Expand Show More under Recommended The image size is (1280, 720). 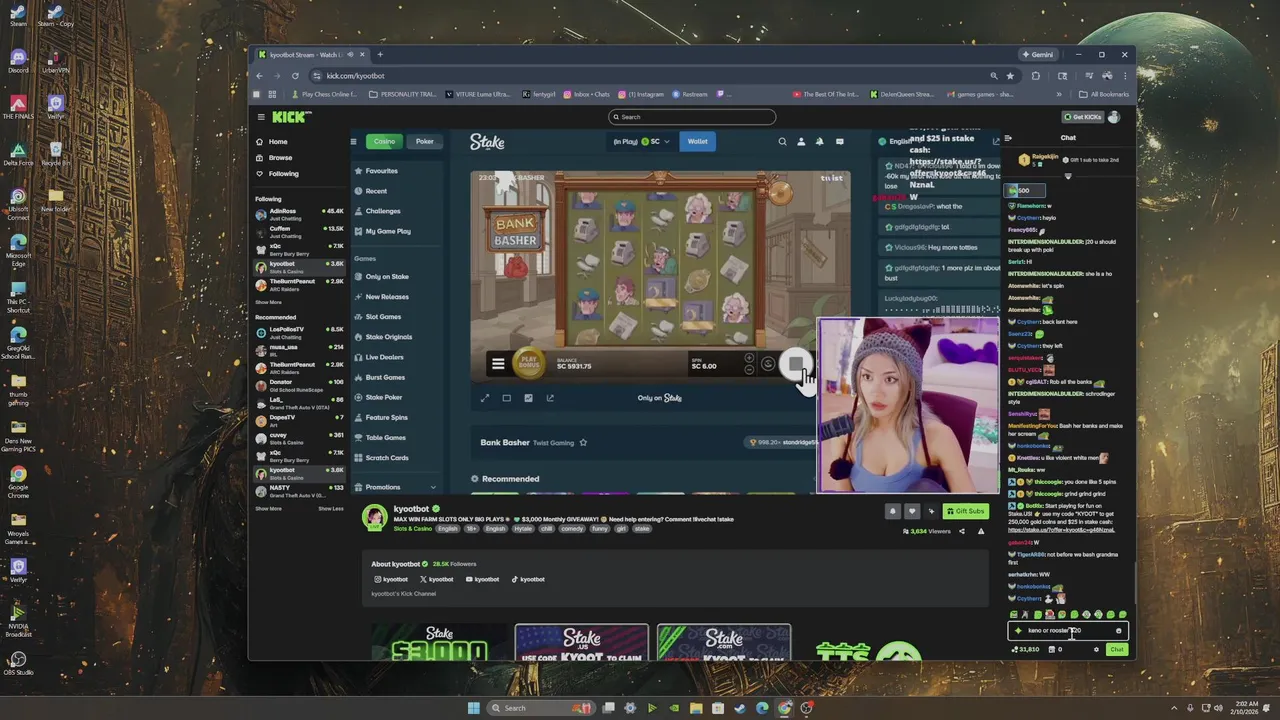268,509
